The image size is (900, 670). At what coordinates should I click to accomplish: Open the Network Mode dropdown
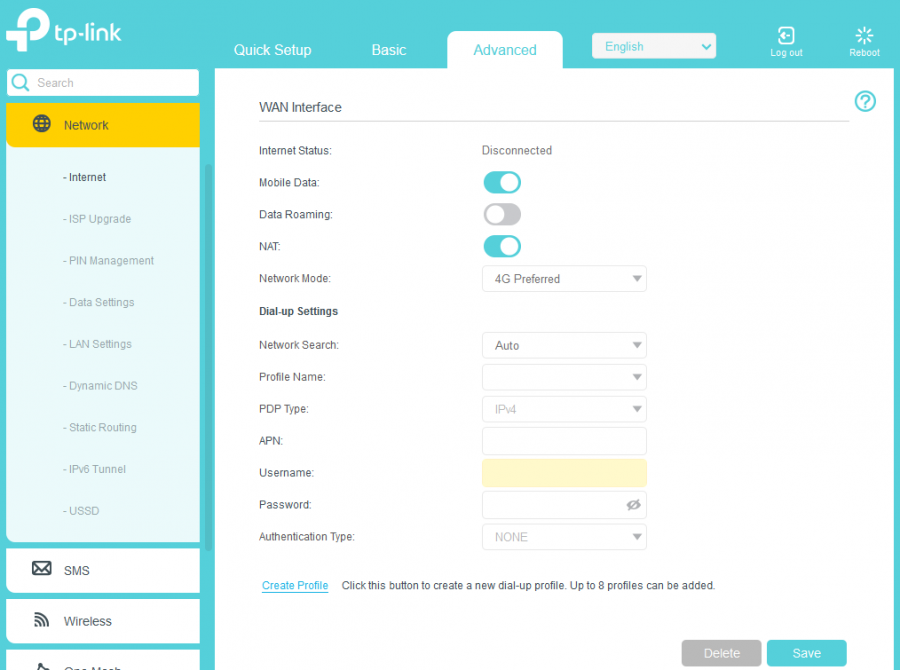564,279
